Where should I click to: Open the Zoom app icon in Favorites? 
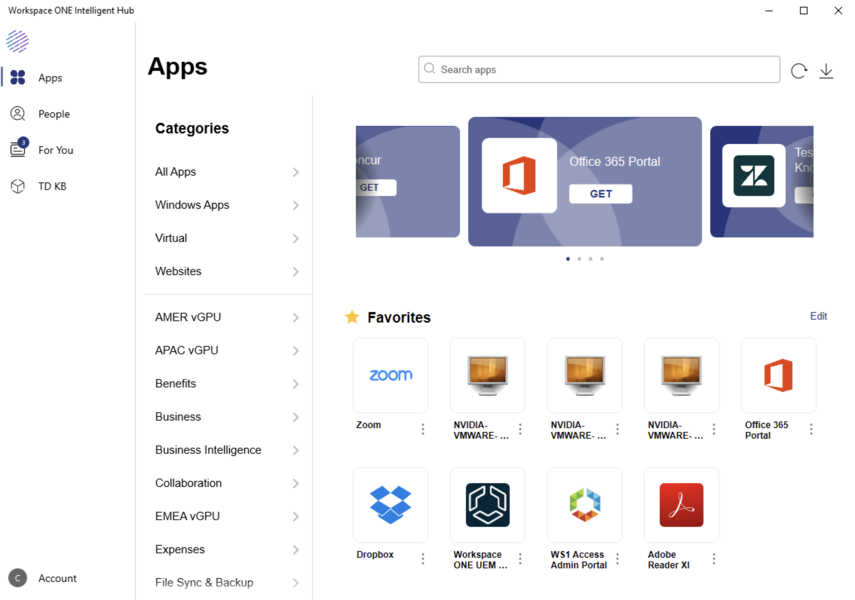click(390, 375)
